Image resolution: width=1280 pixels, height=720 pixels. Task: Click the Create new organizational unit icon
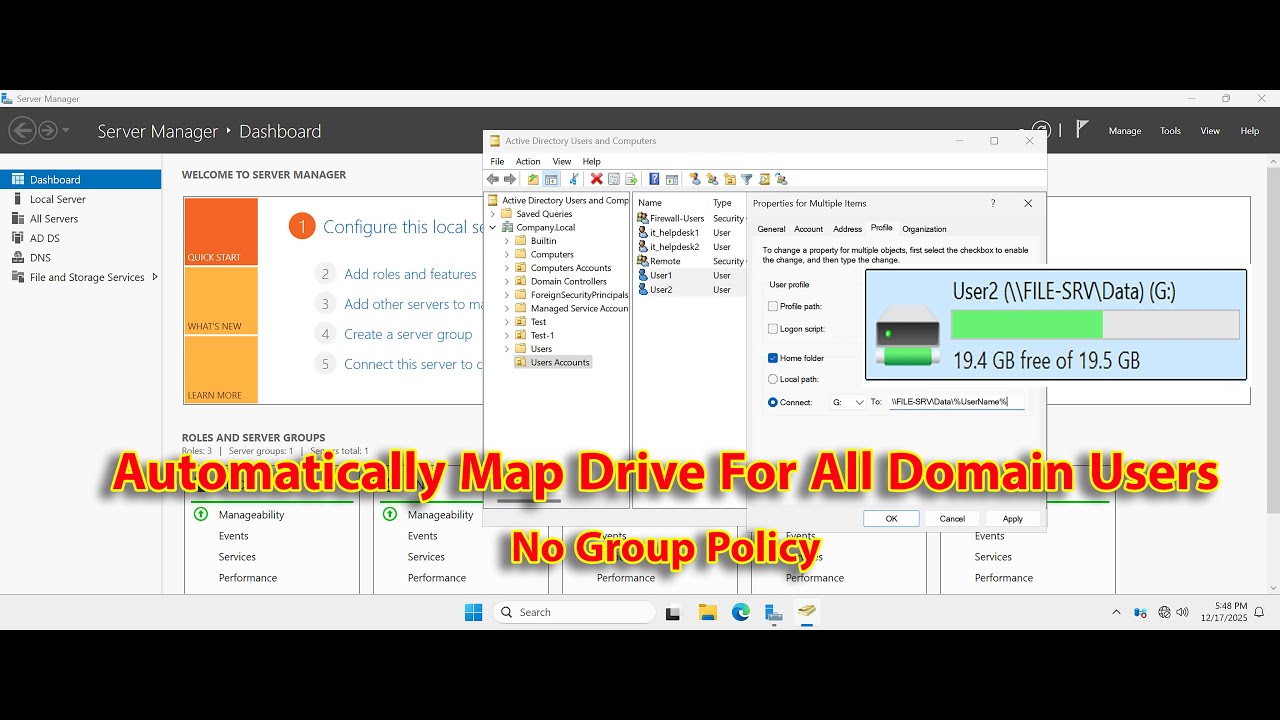[x=729, y=179]
